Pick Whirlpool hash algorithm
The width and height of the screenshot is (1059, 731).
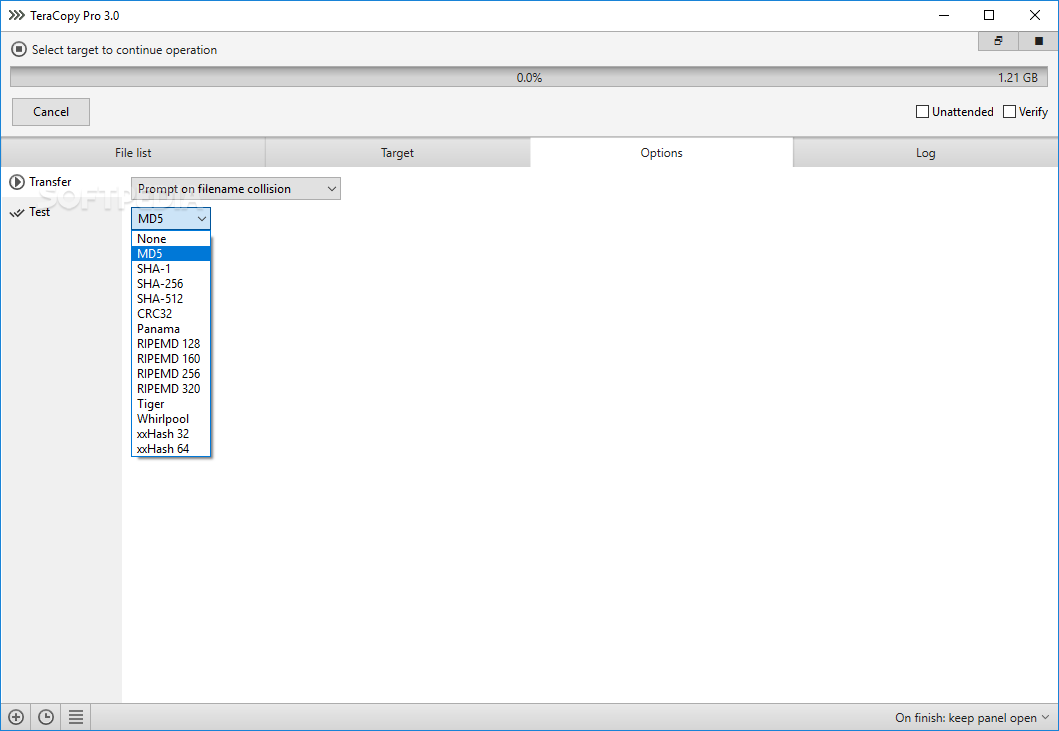pyautogui.click(x=171, y=419)
